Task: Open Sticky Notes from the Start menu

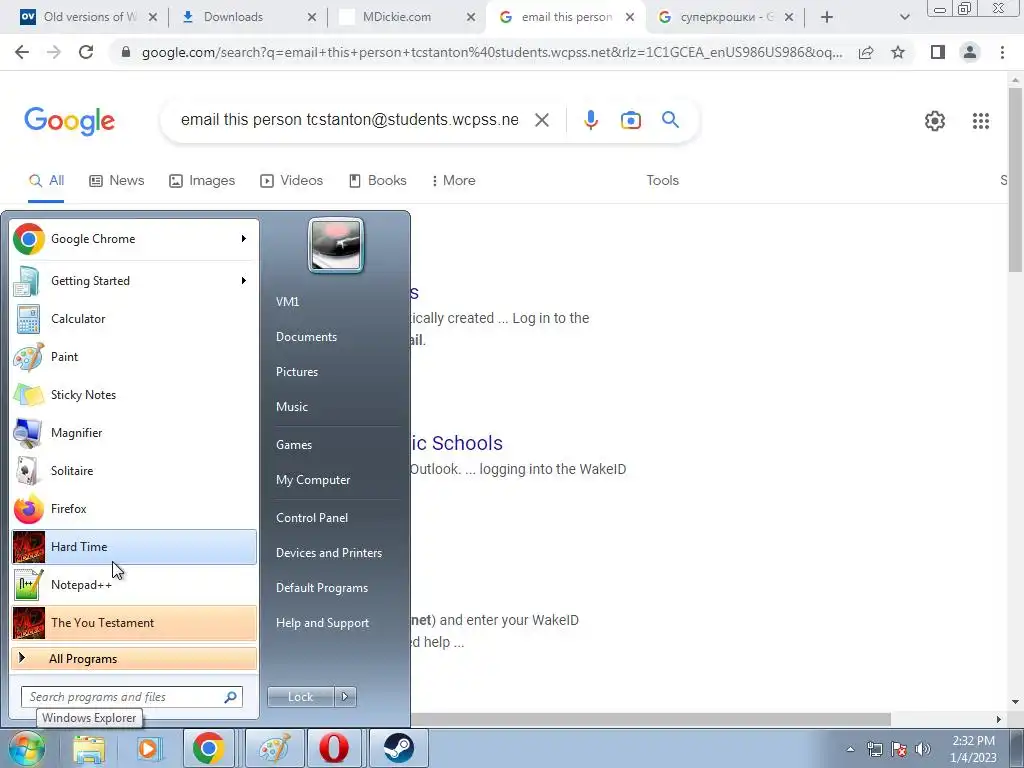Action: click(x=134, y=394)
